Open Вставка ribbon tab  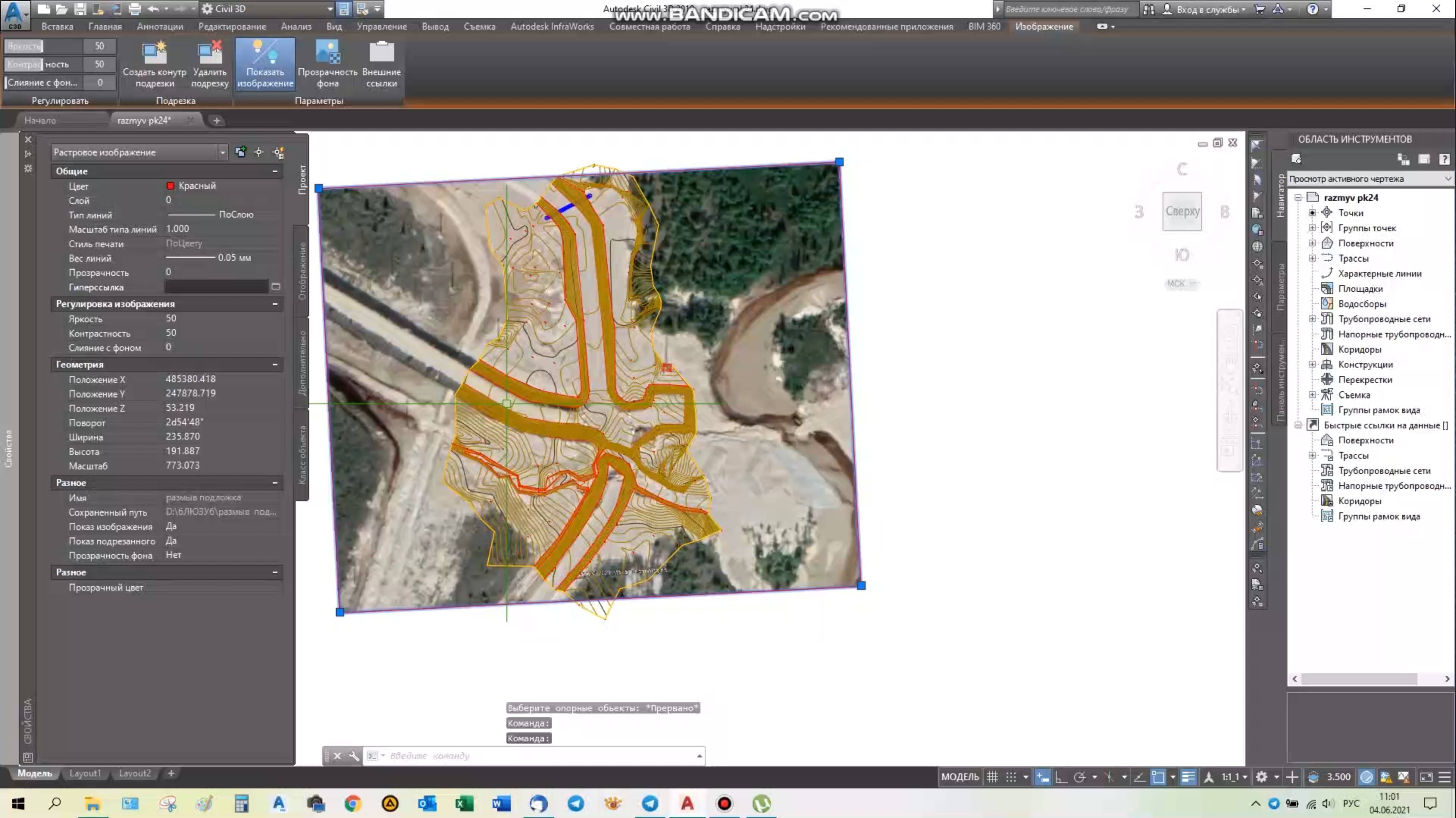coord(57,26)
